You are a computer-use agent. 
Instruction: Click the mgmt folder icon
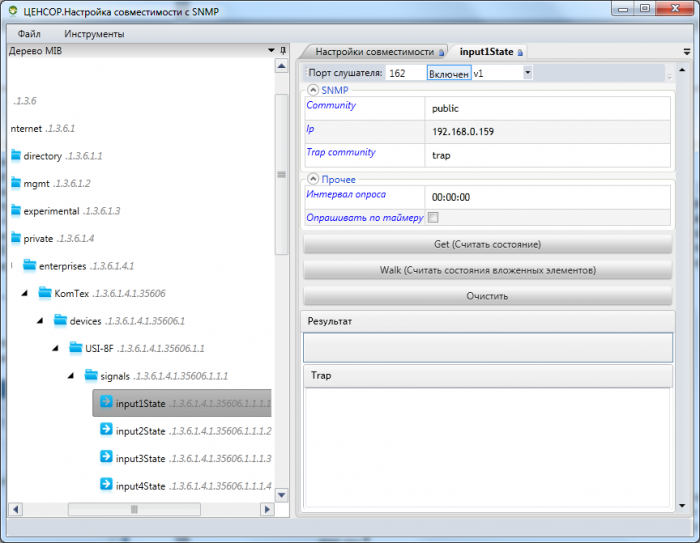pos(16,182)
